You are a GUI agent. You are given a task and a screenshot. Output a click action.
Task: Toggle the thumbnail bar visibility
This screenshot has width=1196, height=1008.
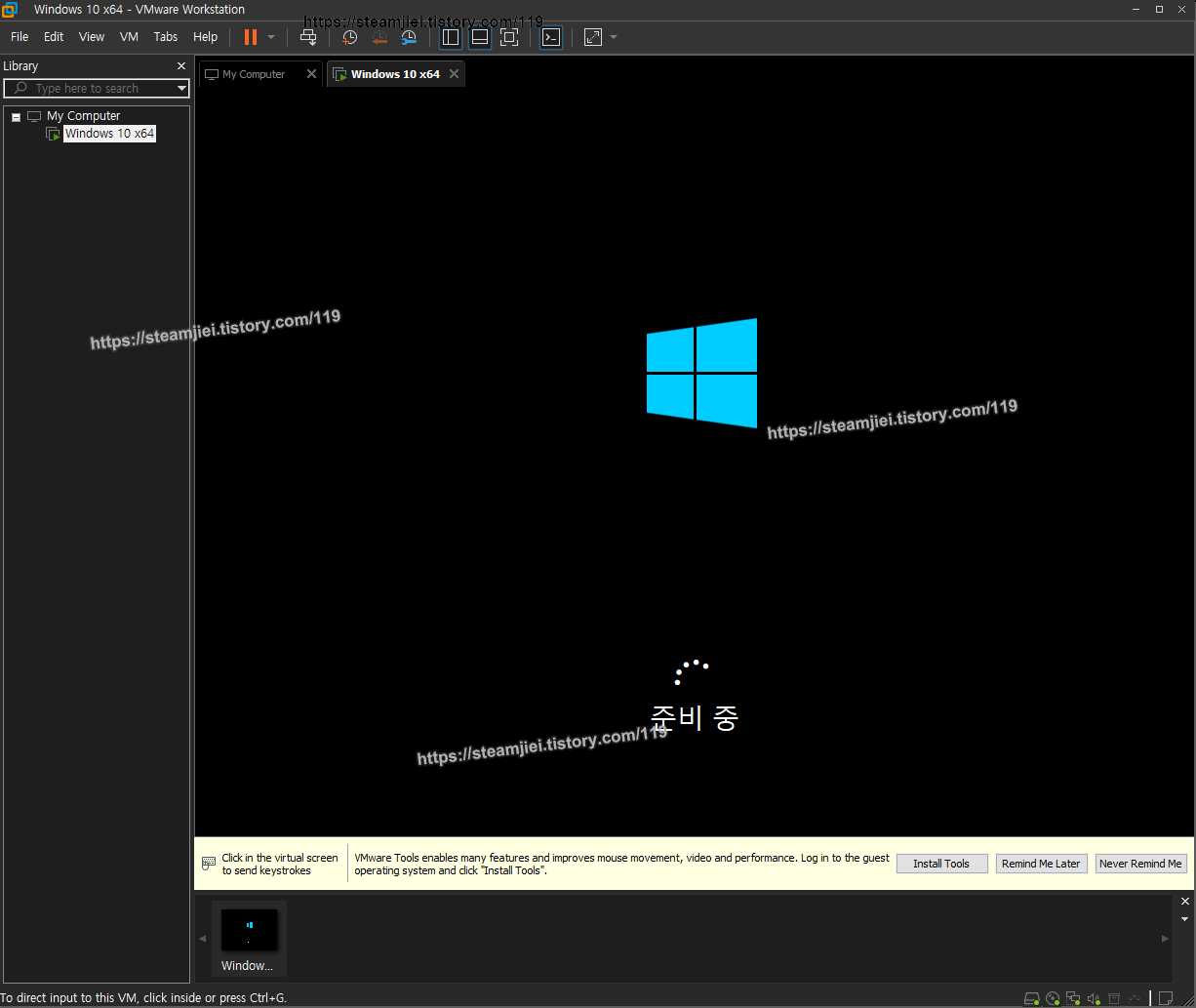tap(480, 37)
